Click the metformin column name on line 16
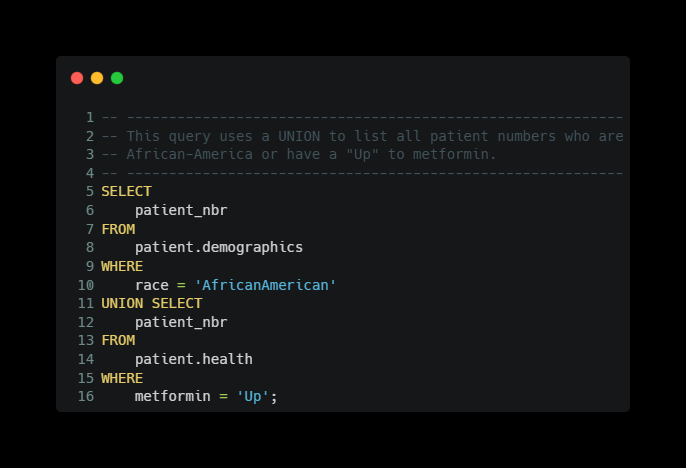 click(x=172, y=397)
